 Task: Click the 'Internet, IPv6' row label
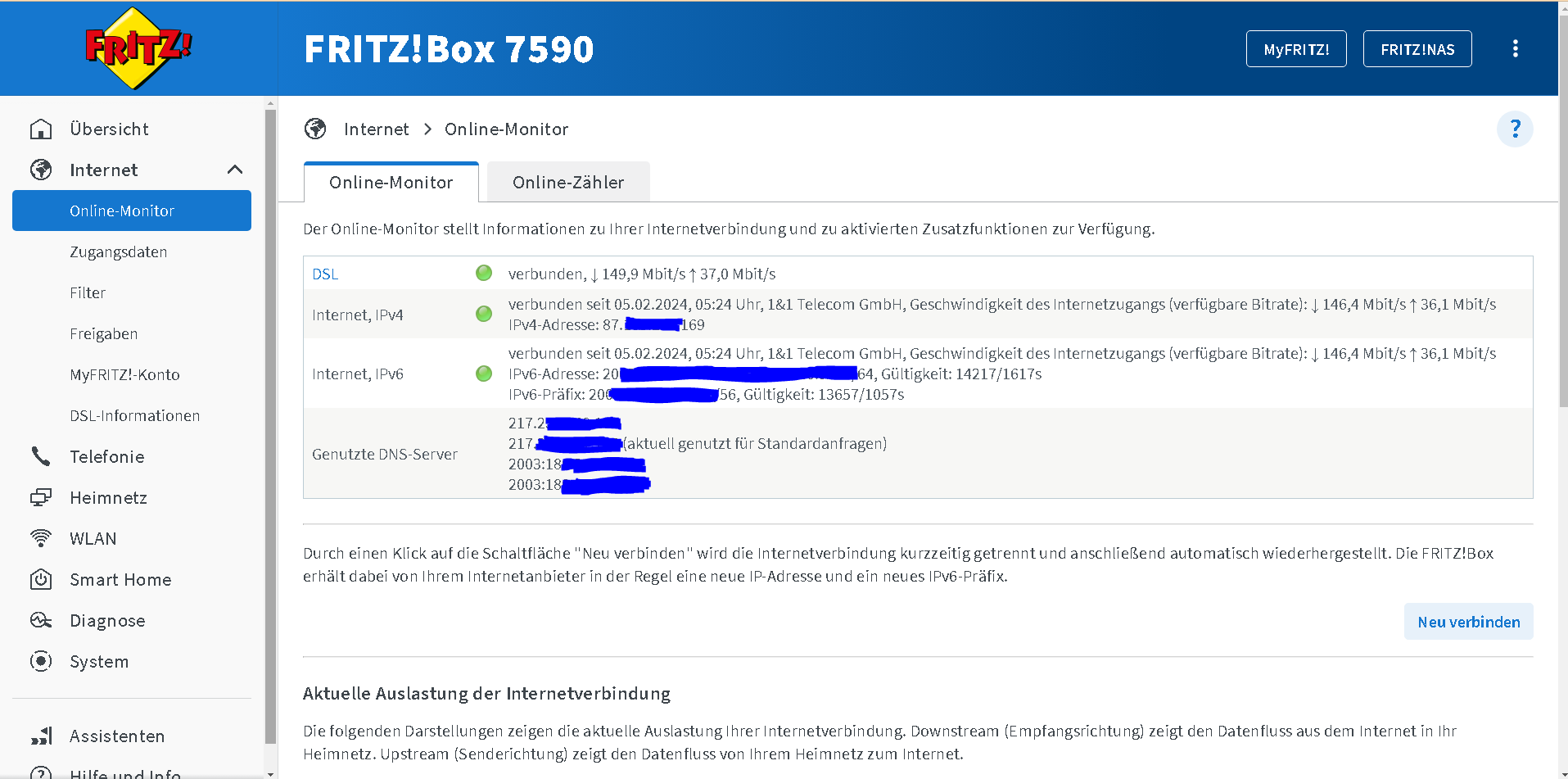tap(358, 374)
